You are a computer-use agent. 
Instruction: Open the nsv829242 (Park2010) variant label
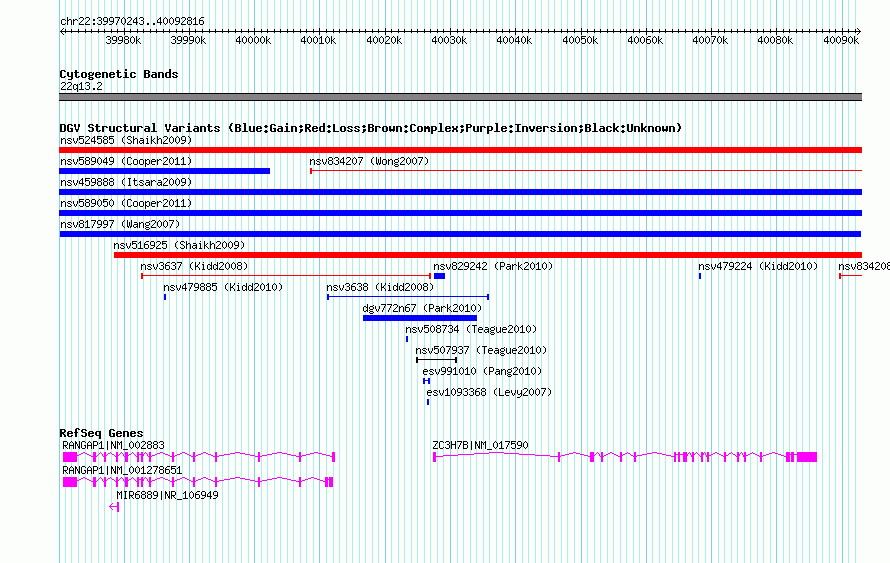point(493,266)
